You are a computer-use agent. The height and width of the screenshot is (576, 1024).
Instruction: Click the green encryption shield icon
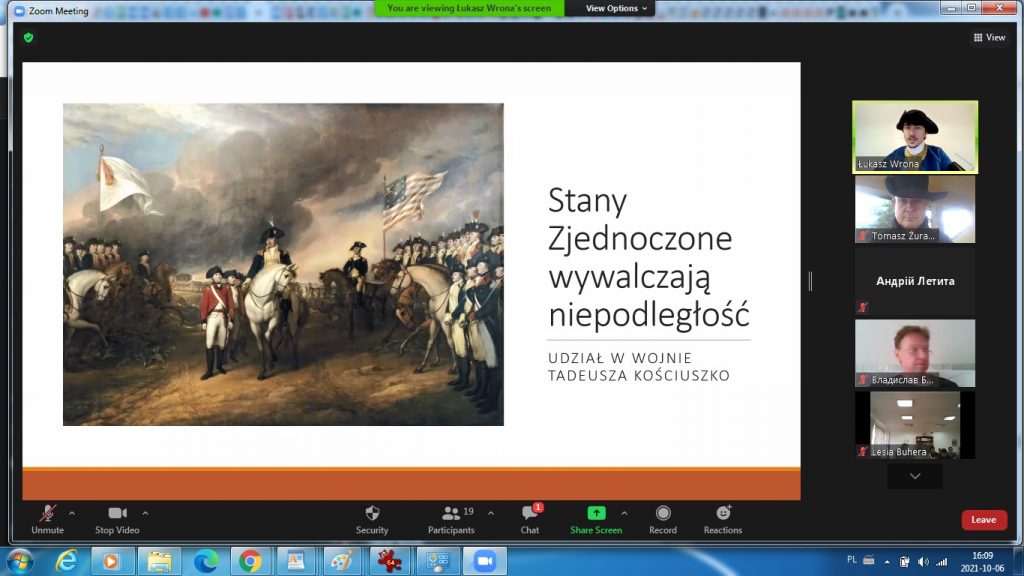tap(29, 37)
